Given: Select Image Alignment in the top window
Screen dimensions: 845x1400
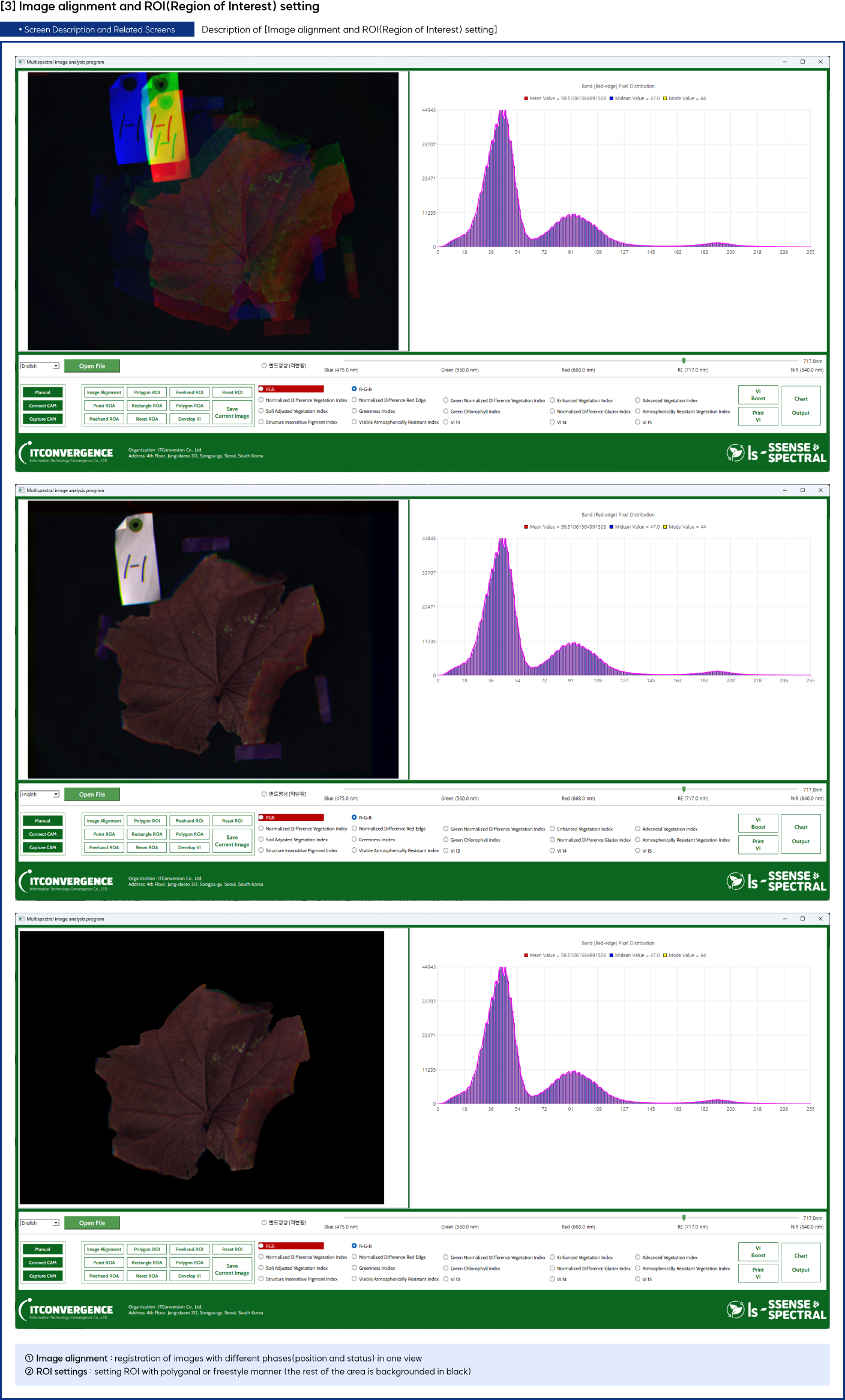Looking at the screenshot, I should click(104, 392).
